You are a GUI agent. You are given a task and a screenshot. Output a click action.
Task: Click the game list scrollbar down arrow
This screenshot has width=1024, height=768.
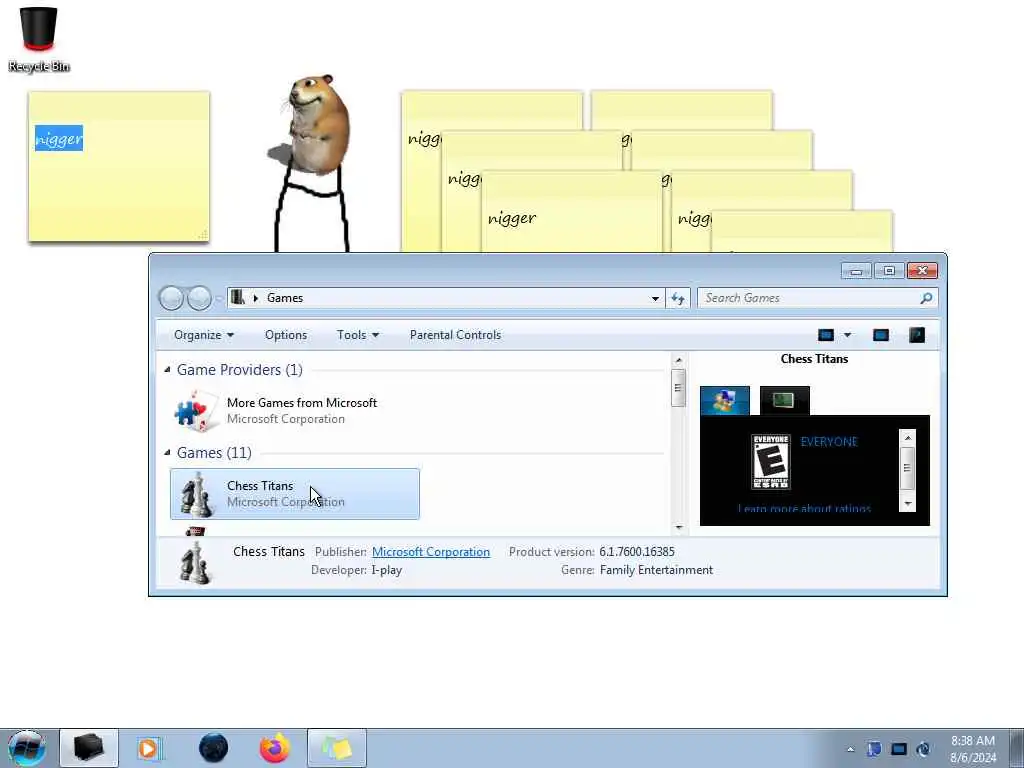[679, 527]
